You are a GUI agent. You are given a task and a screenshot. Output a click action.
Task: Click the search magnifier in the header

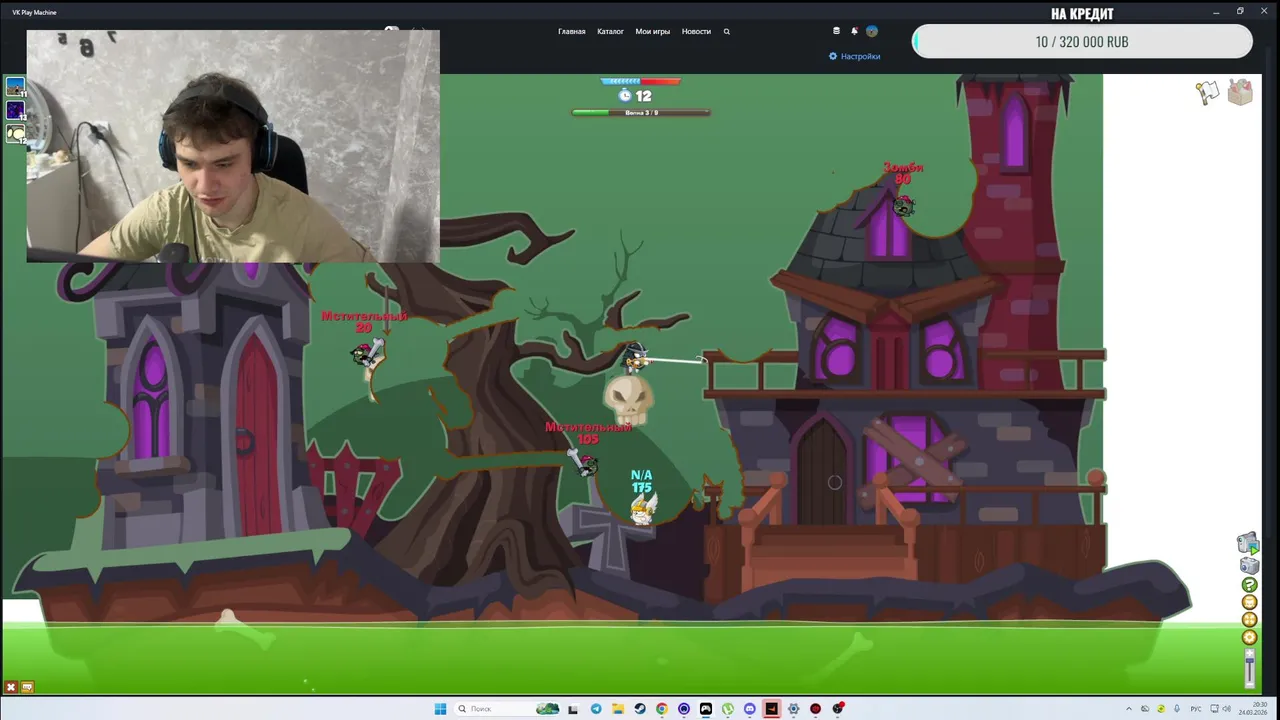pos(727,31)
